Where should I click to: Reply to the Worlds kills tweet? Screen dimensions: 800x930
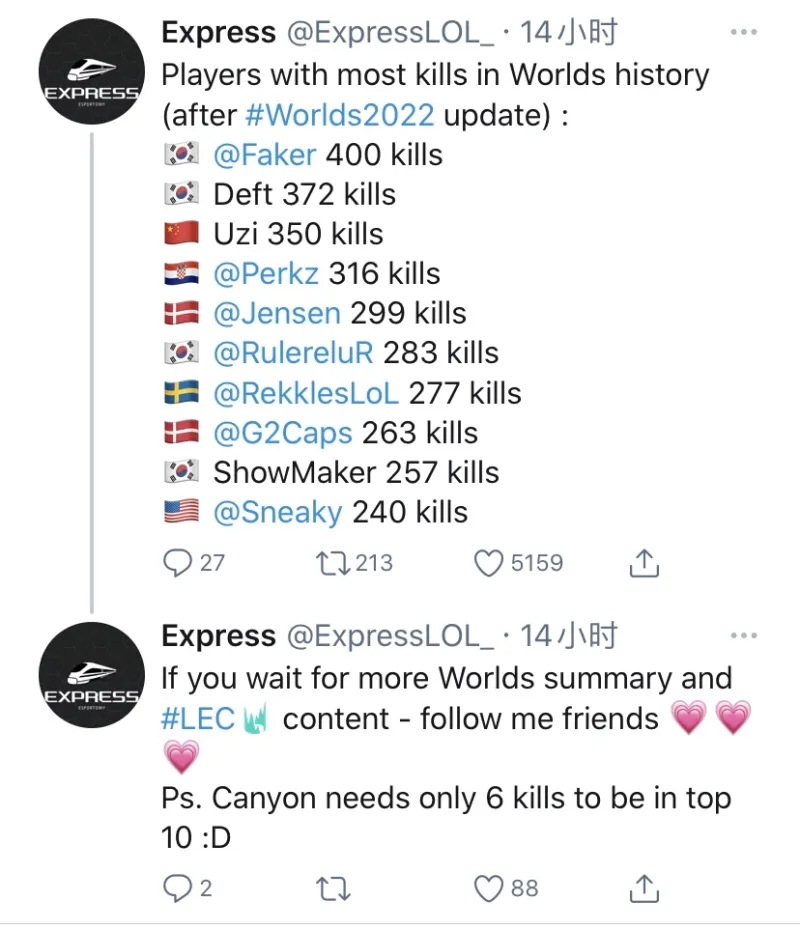coord(178,563)
